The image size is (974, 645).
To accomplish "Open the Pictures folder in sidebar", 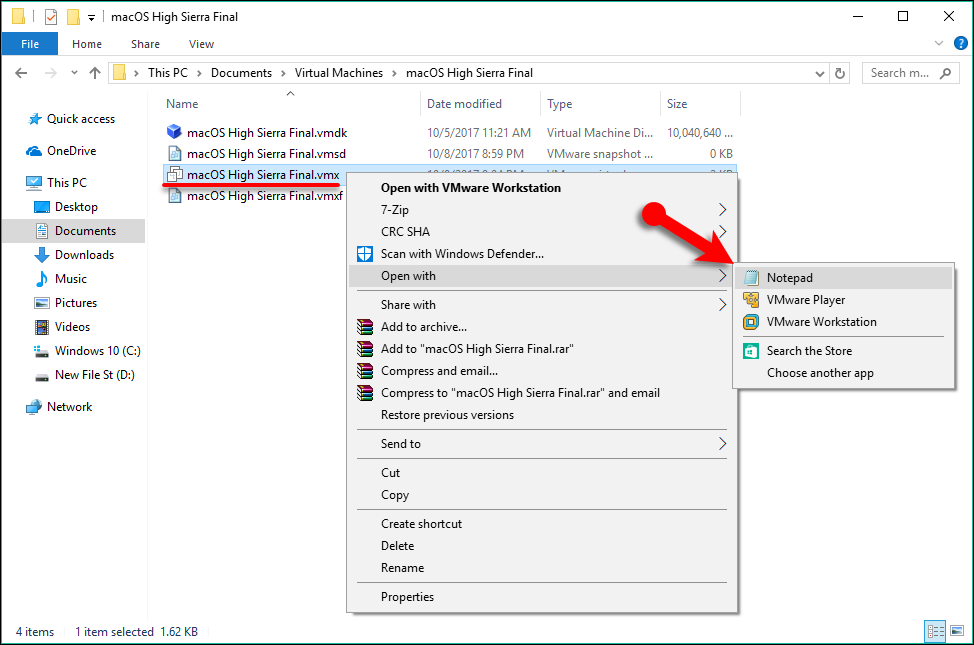I will pos(76,303).
